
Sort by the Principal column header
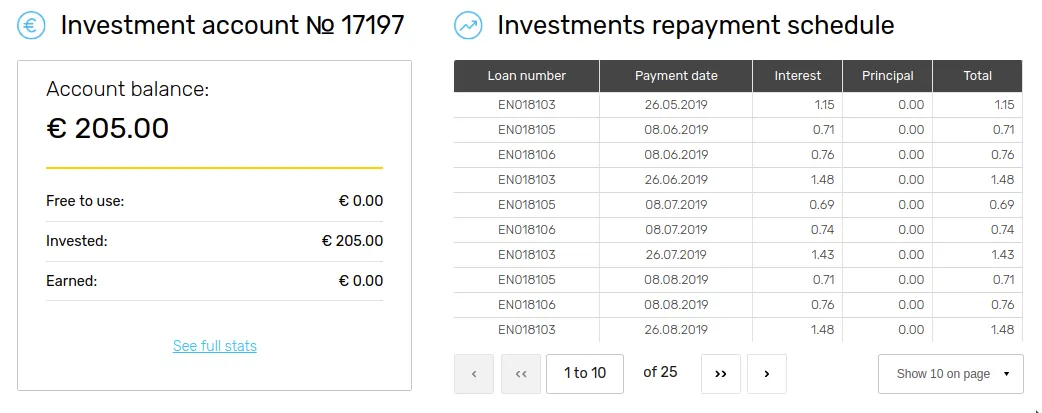click(x=887, y=76)
